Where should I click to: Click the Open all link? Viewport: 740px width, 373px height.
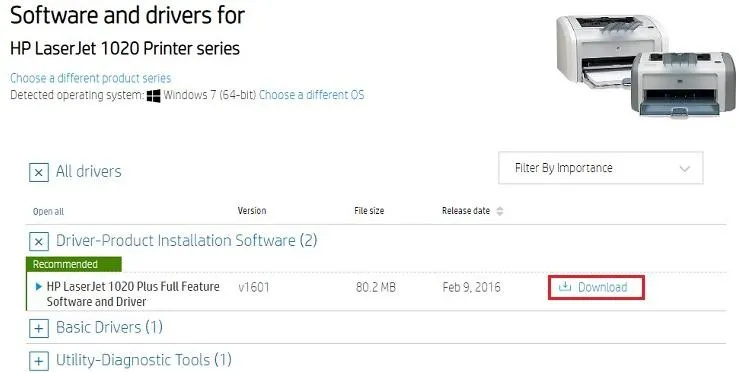pyautogui.click(x=48, y=212)
